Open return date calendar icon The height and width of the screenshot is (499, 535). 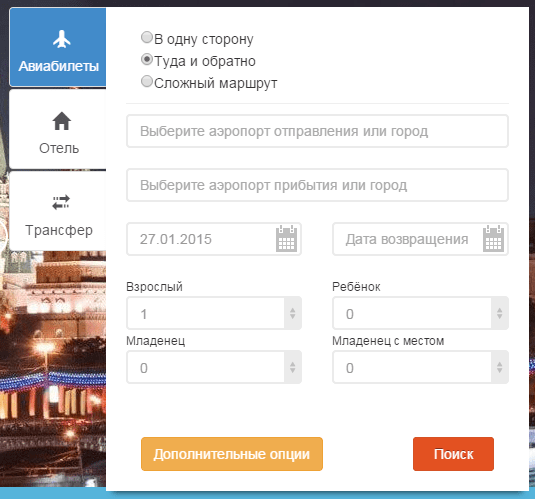click(493, 239)
